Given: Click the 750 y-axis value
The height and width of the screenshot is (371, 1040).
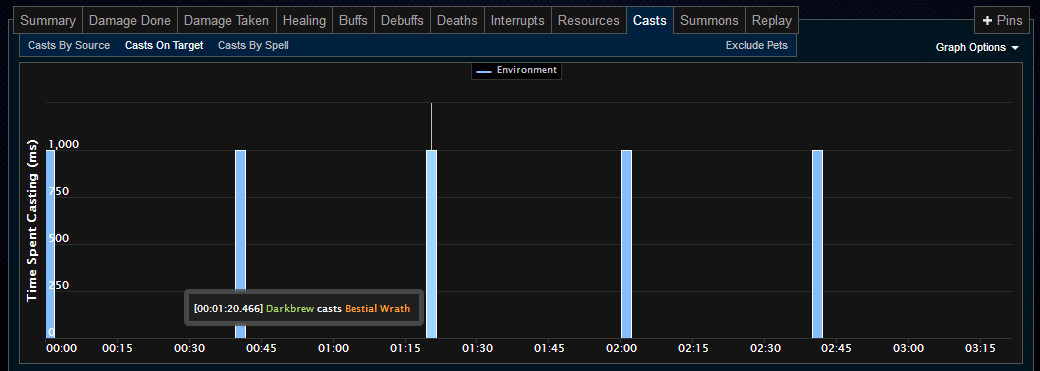Looking at the screenshot, I should [58, 191].
